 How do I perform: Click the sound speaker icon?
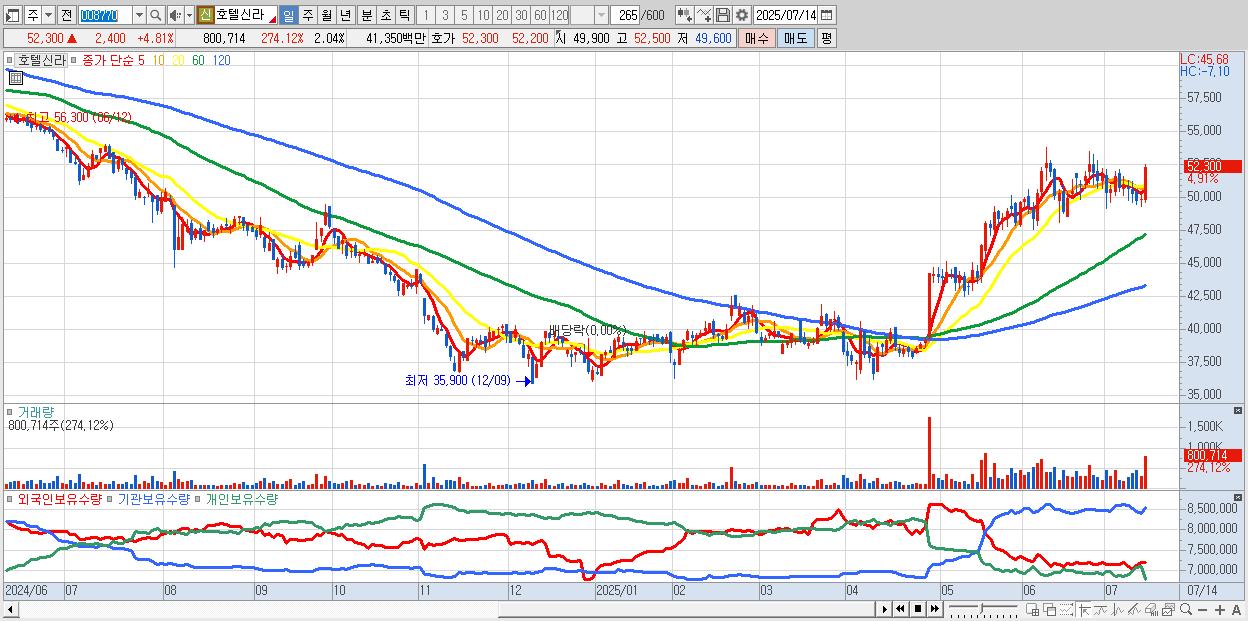click(175, 15)
